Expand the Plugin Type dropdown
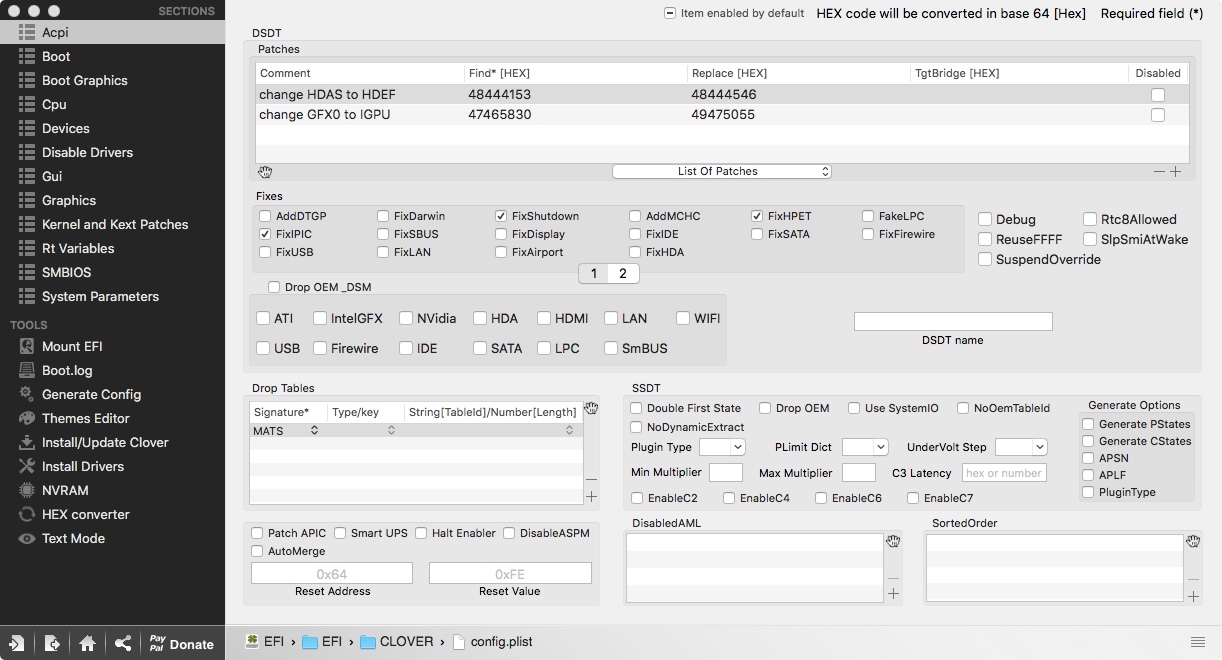 click(x=722, y=447)
